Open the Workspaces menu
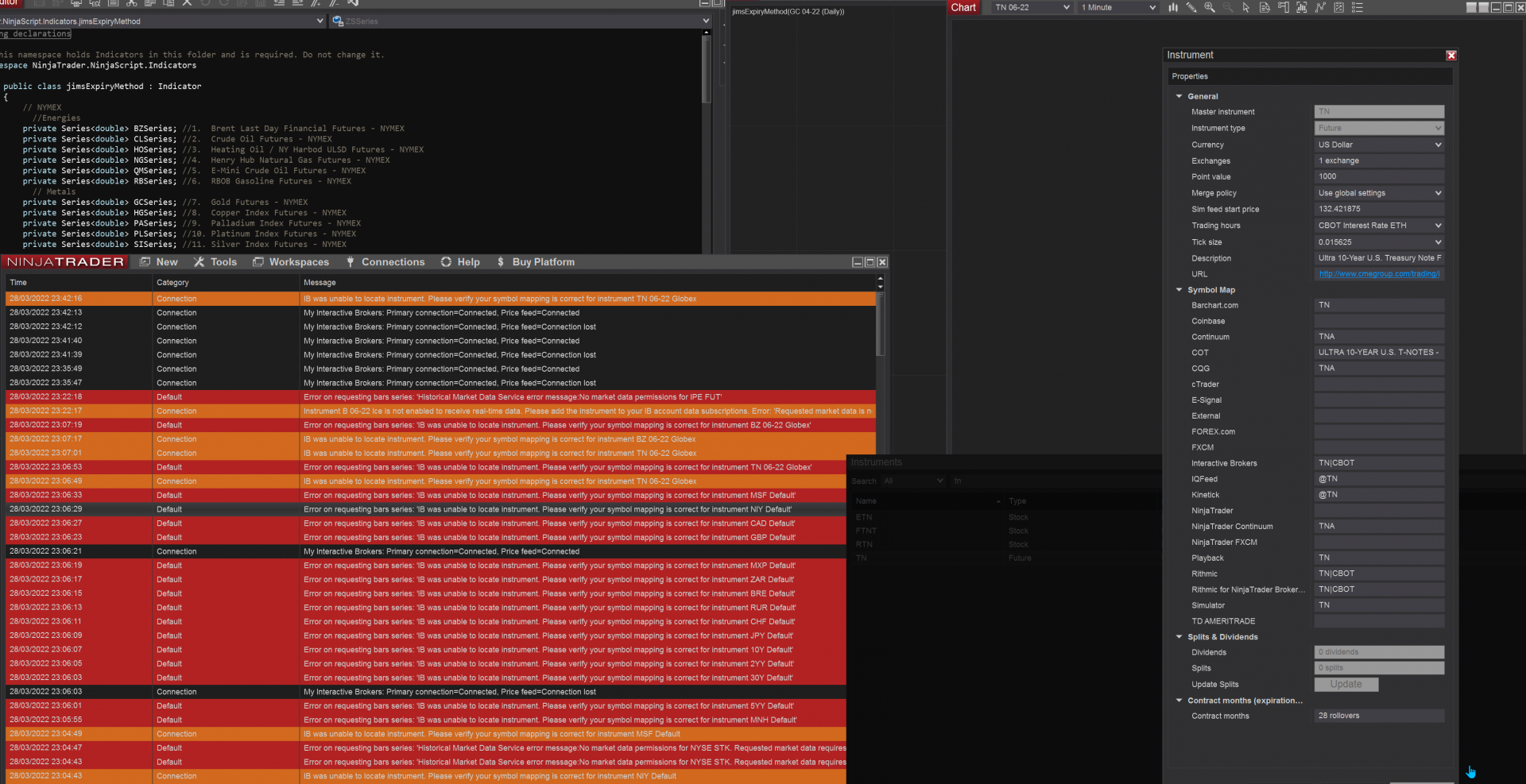Image resolution: width=1526 pixels, height=784 pixels. 291,262
